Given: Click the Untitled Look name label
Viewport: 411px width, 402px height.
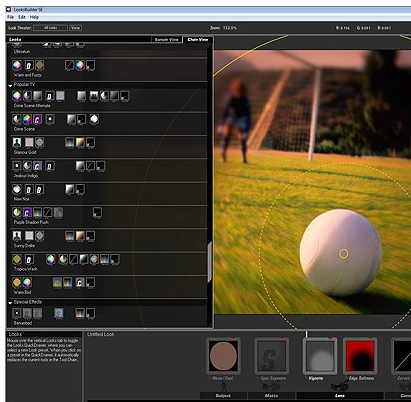Looking at the screenshot, I should pos(101,334).
